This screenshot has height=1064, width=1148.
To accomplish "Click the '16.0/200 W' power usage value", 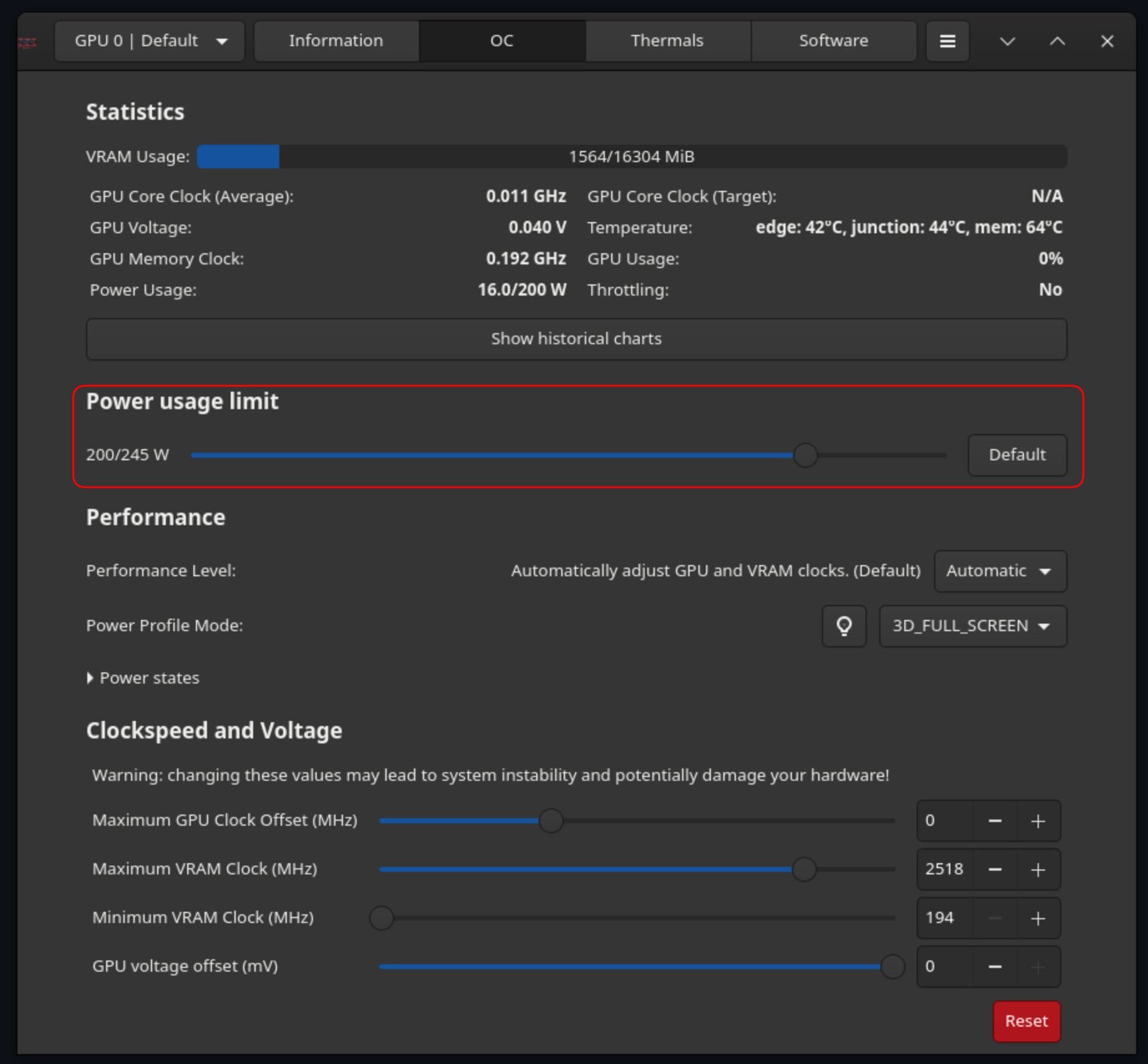I will coord(522,290).
